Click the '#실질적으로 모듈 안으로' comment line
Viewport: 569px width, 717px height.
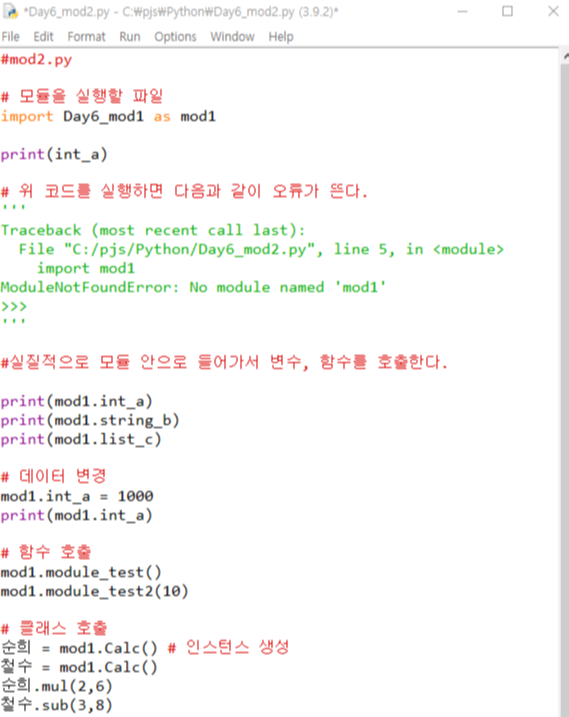tap(224, 363)
